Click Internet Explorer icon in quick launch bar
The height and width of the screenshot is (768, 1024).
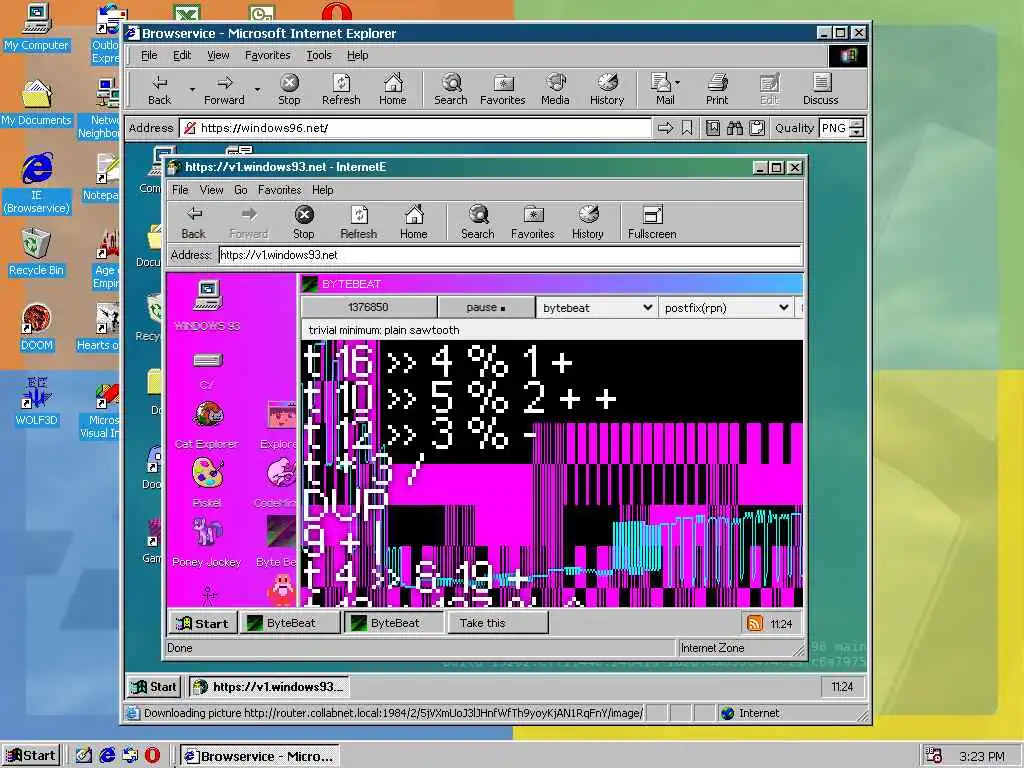(x=107, y=756)
